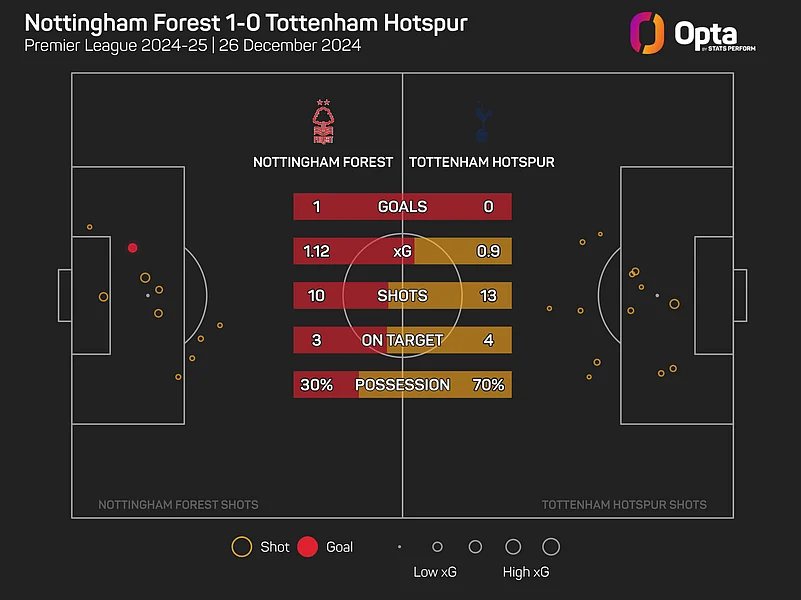Screen dimensions: 801x600
Task: Click the POSSESSION label in stat bar
Action: (x=402, y=385)
